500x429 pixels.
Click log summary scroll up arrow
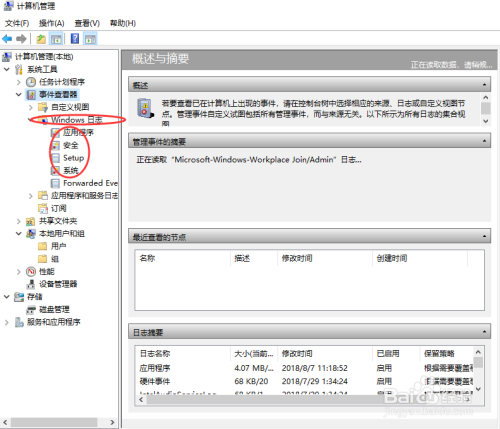pos(478,352)
